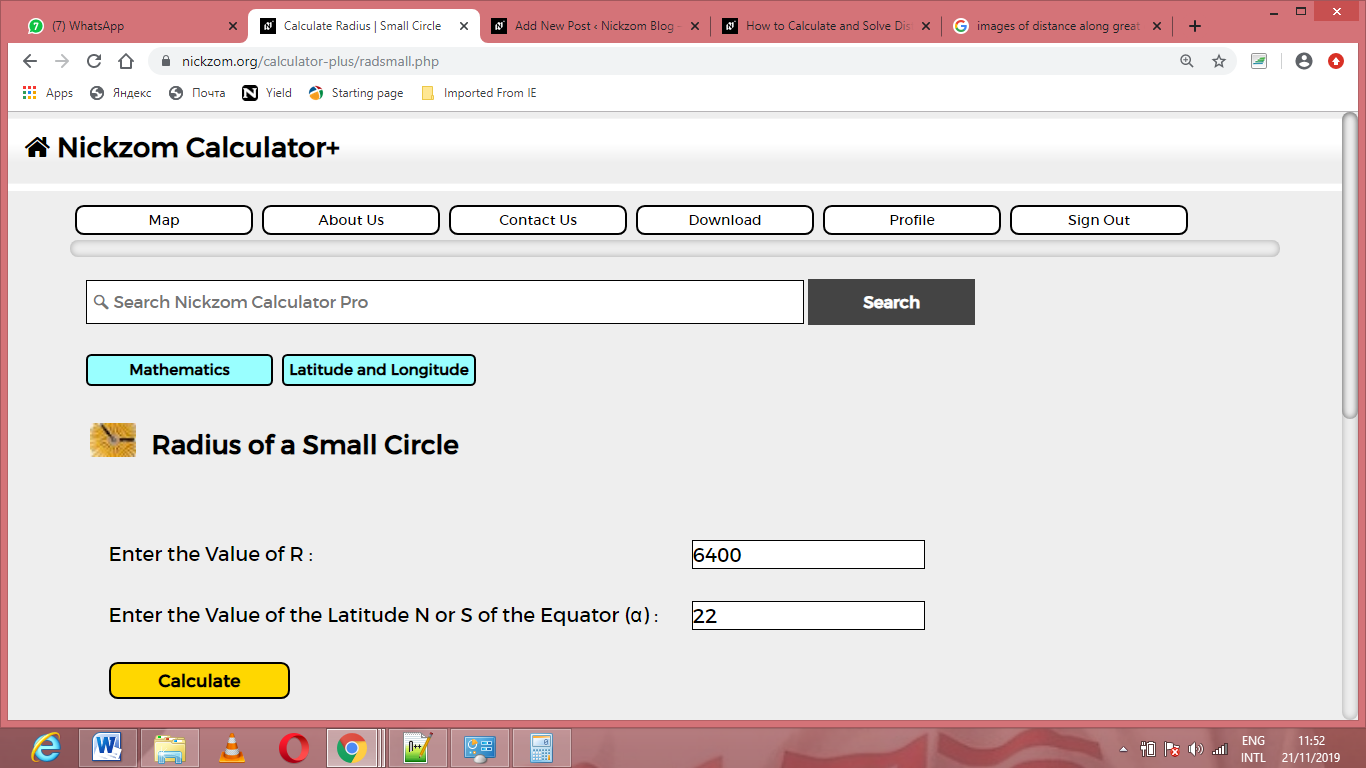
Task: Open Microsoft Word from the taskbar
Action: 107,747
